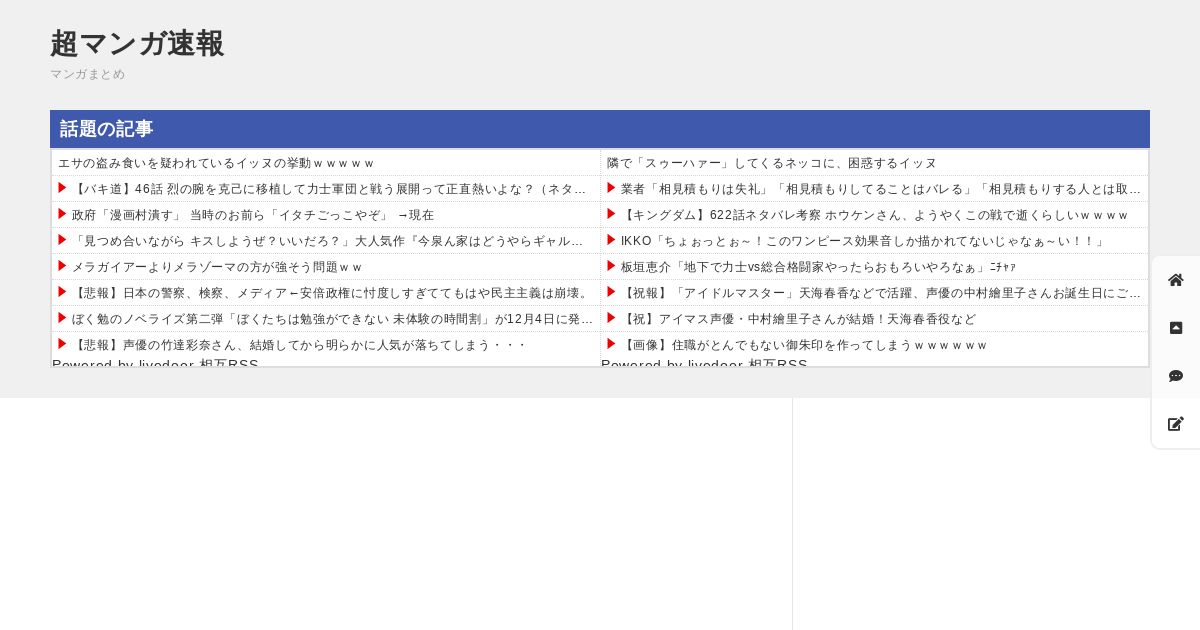1200x630 pixels.
Task: Open article メラガイアーよりメラゾーマの方が強そう問題
Action: point(217,267)
